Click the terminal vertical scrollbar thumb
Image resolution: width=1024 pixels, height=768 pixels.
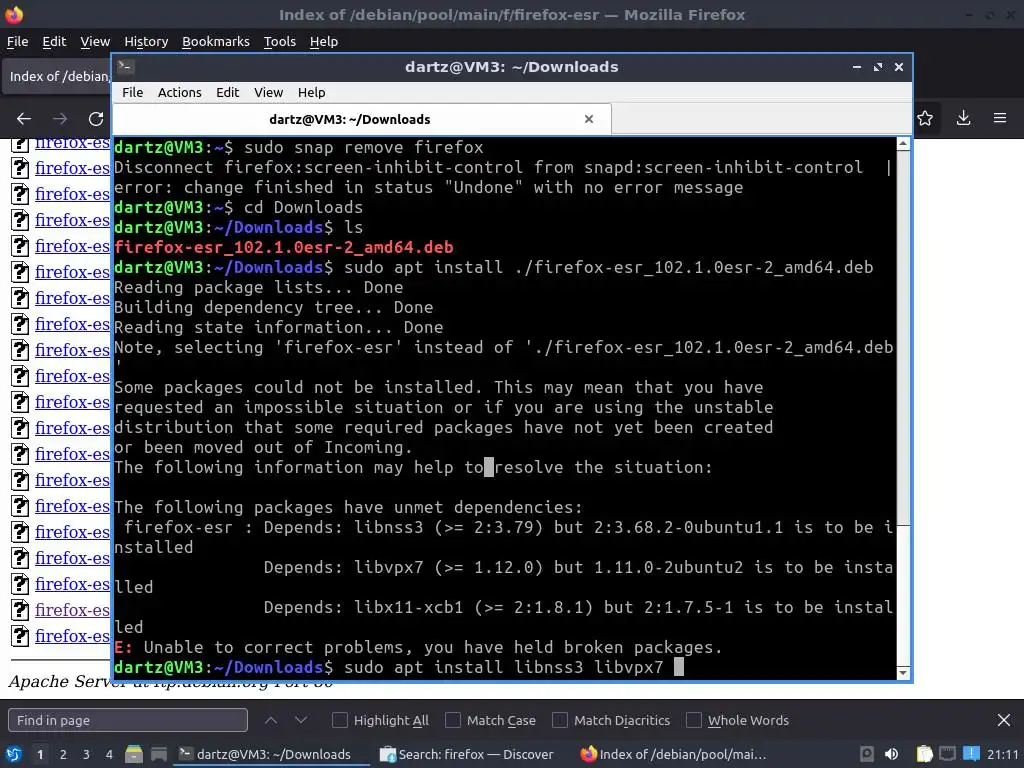pyautogui.click(x=903, y=338)
